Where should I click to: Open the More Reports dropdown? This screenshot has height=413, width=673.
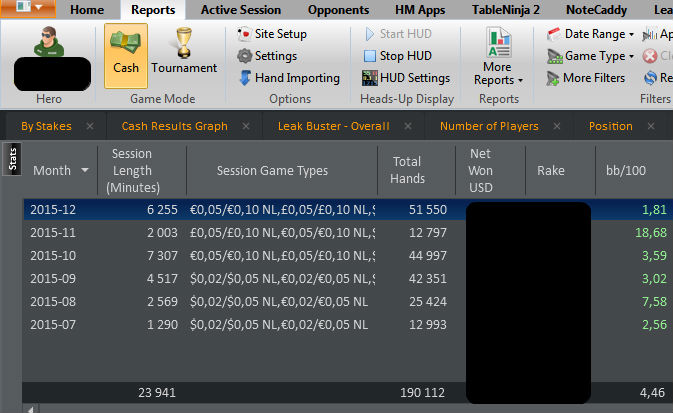point(498,56)
